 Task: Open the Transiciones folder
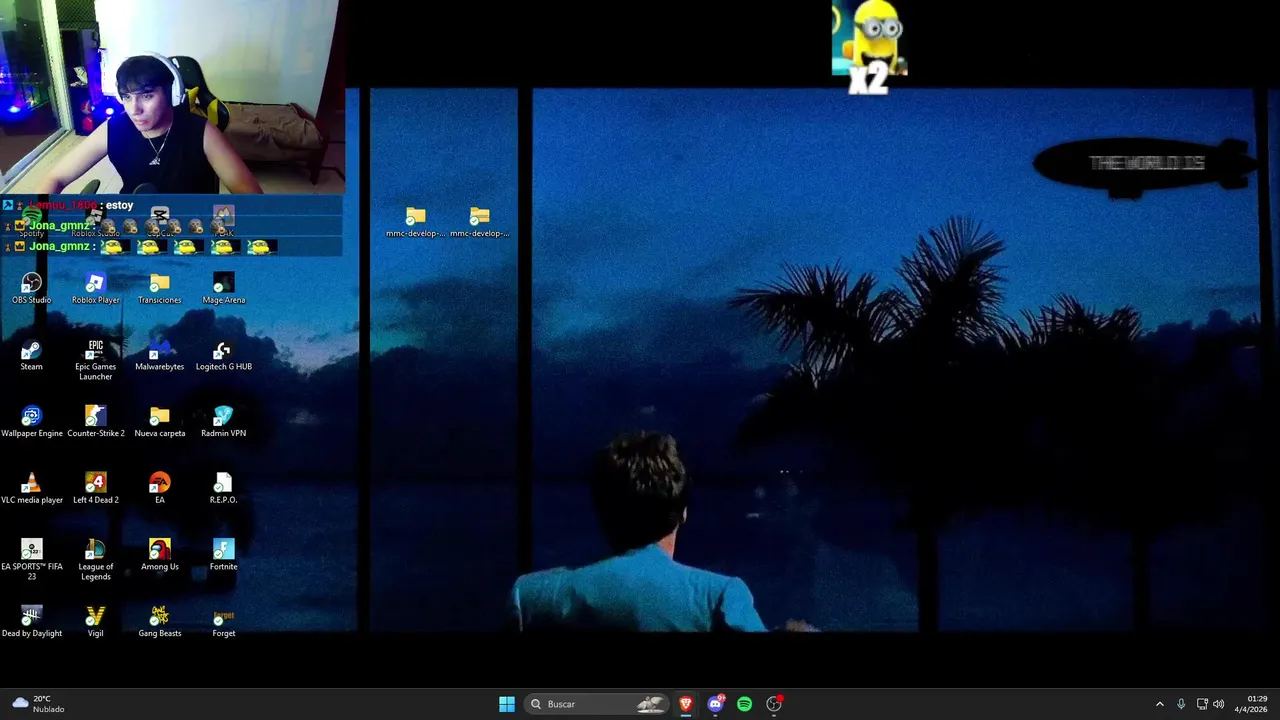tap(159, 288)
